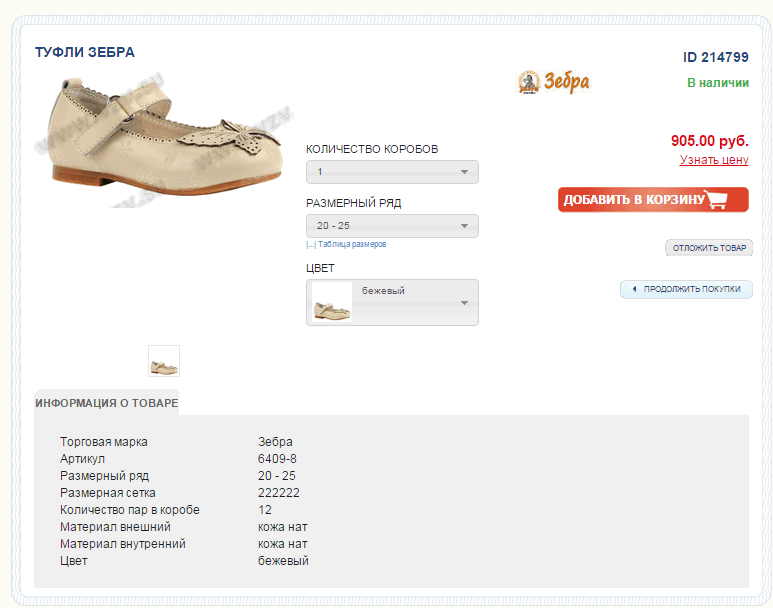Image resolution: width=773 pixels, height=608 pixels.
Task: Click the product ID 214799
Action: [716, 57]
